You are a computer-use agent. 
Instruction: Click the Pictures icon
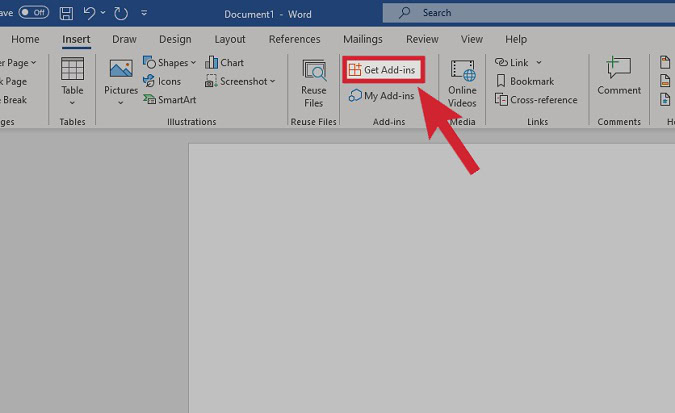121,69
